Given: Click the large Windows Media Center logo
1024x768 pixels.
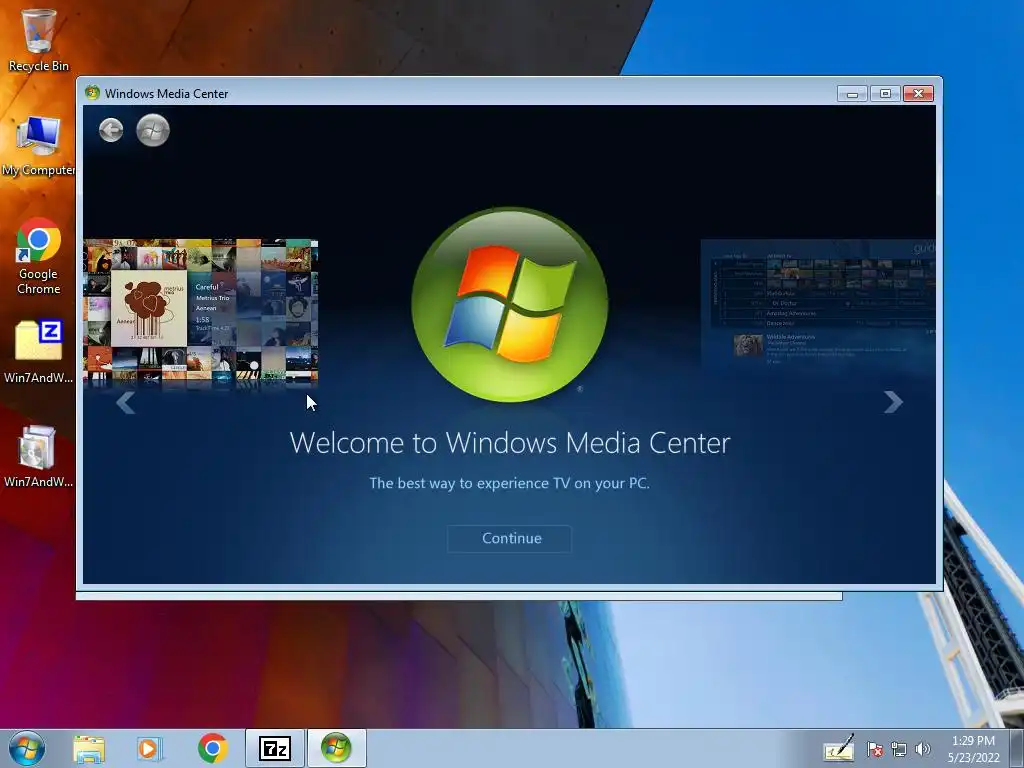Looking at the screenshot, I should click(509, 304).
